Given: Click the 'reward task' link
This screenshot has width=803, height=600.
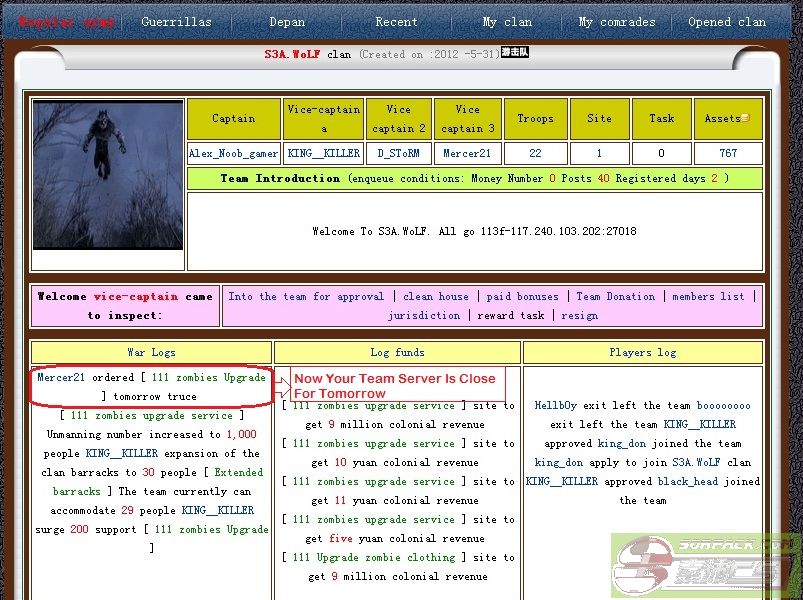Looking at the screenshot, I should [x=510, y=316].
